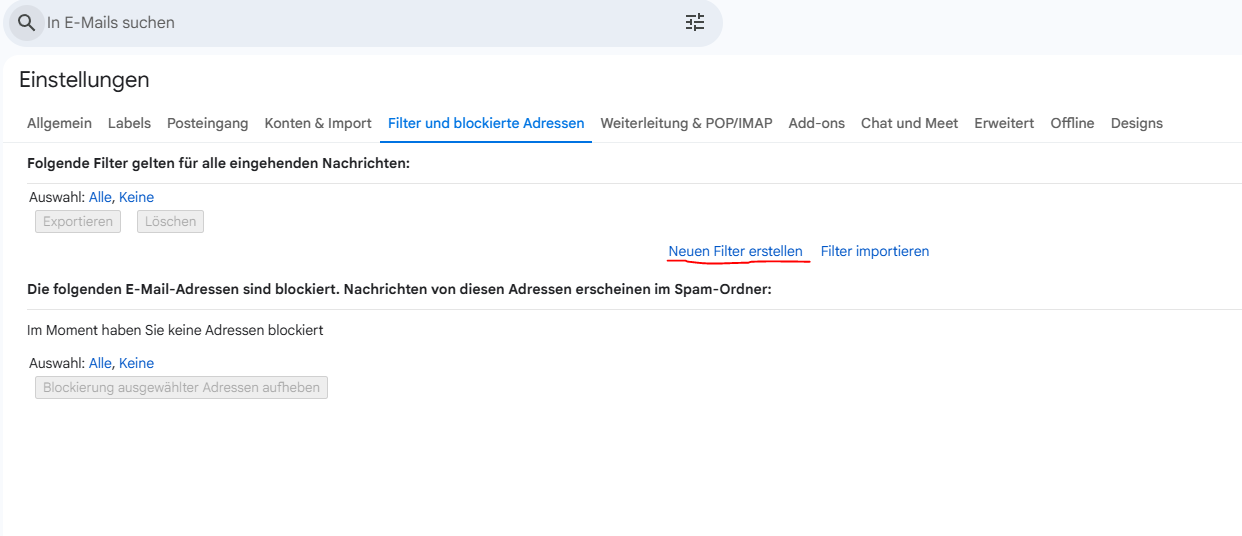1242x536 pixels.
Task: Click 'Blockierung ausgewählter Adressen aufheben' button
Action: (181, 387)
